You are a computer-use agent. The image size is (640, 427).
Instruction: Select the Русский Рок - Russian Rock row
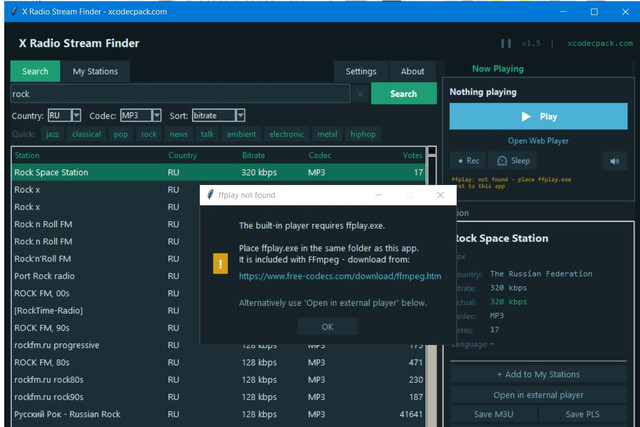pos(218,414)
